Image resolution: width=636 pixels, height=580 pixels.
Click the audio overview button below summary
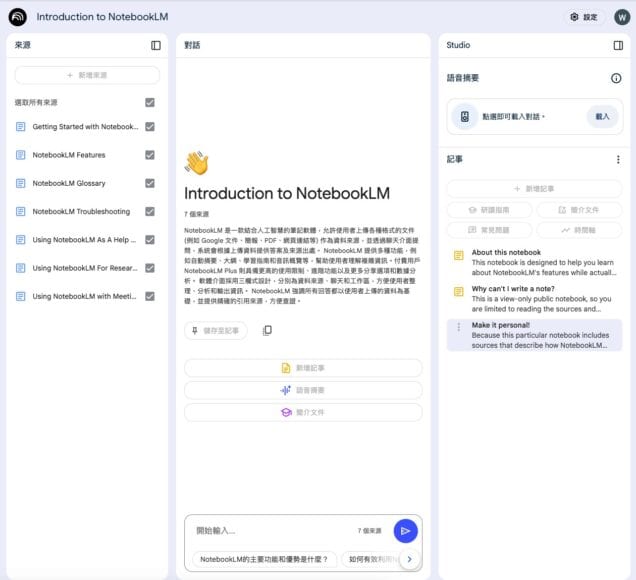coord(303,391)
